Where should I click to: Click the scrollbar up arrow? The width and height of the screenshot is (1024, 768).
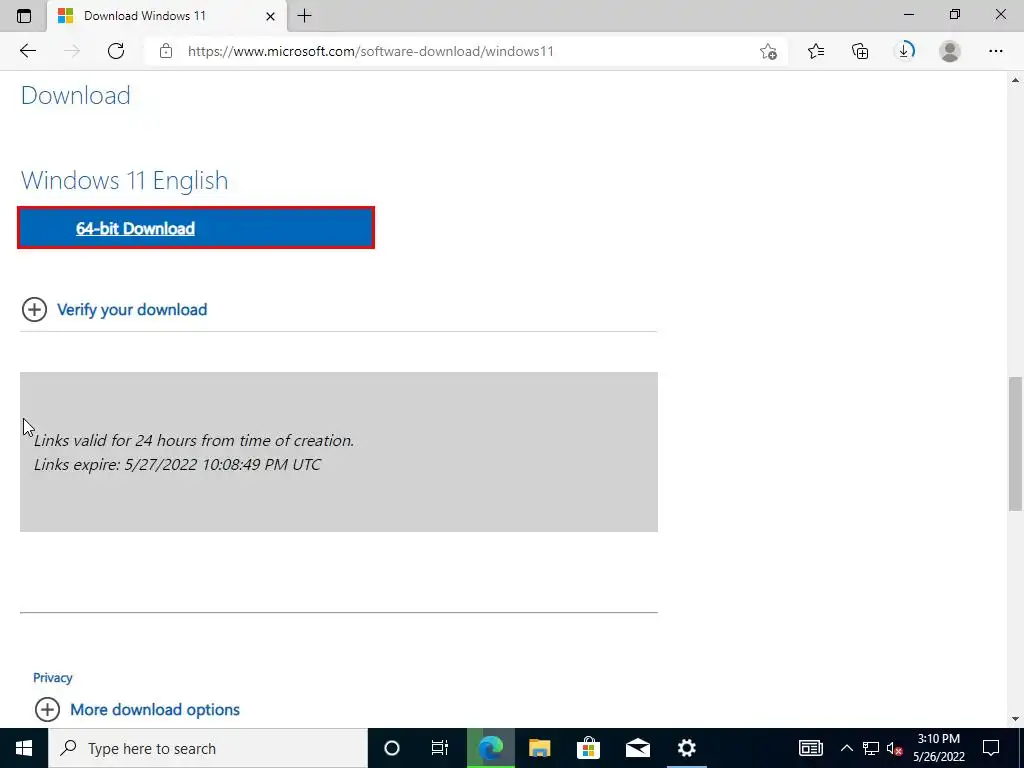pos(1016,80)
